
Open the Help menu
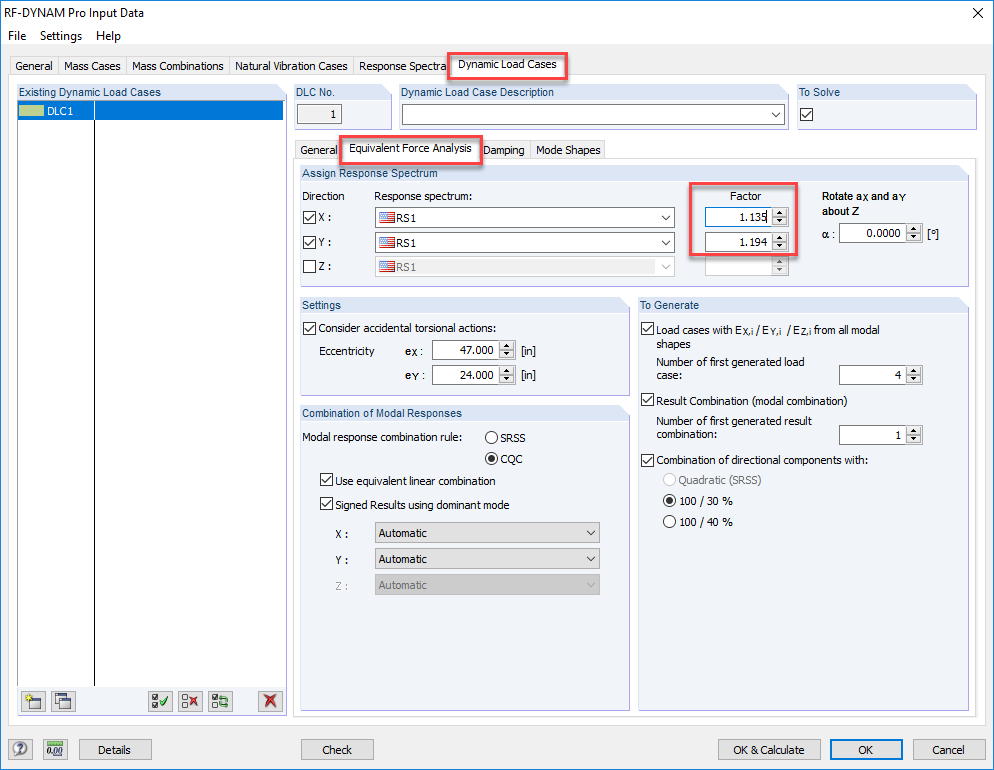point(108,36)
